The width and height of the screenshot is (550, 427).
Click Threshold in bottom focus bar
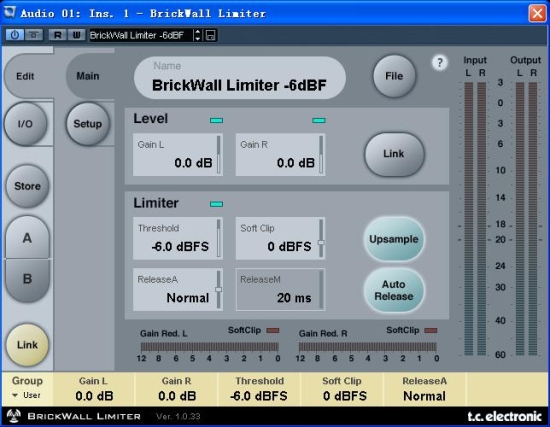tap(259, 389)
